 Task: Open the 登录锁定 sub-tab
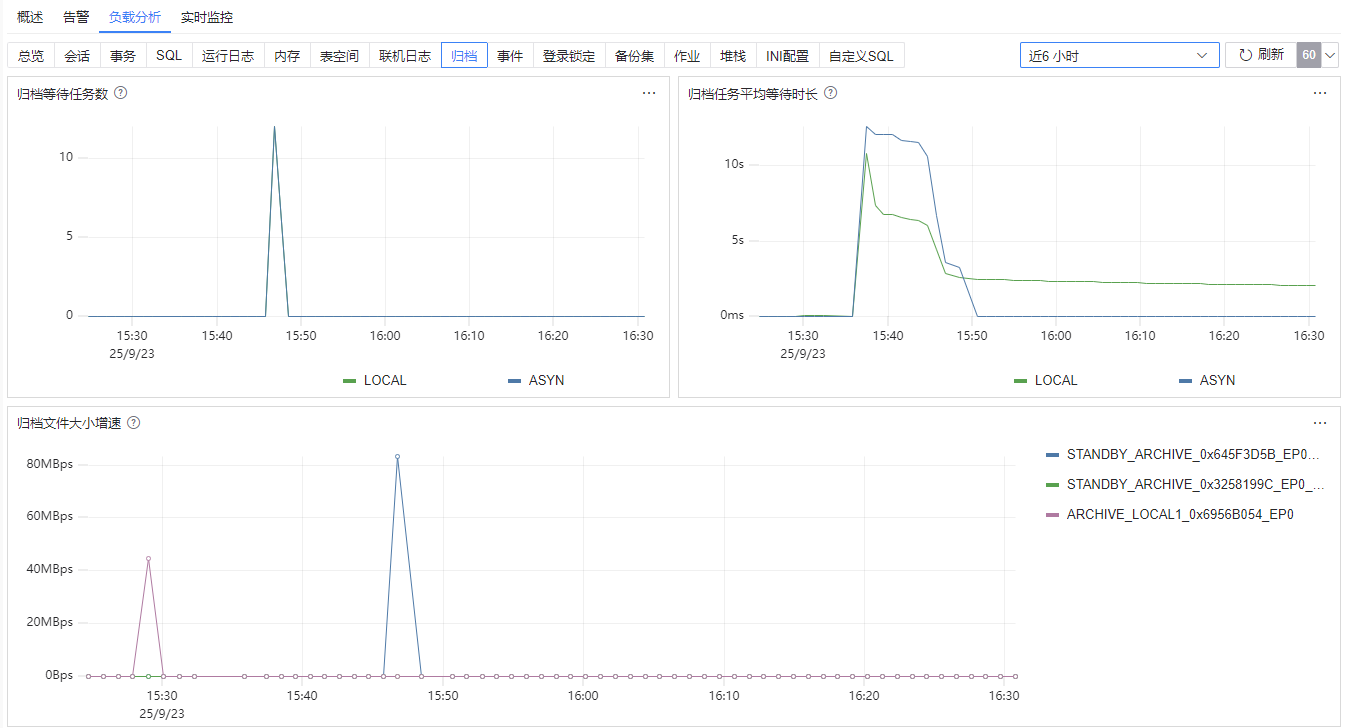pos(569,56)
